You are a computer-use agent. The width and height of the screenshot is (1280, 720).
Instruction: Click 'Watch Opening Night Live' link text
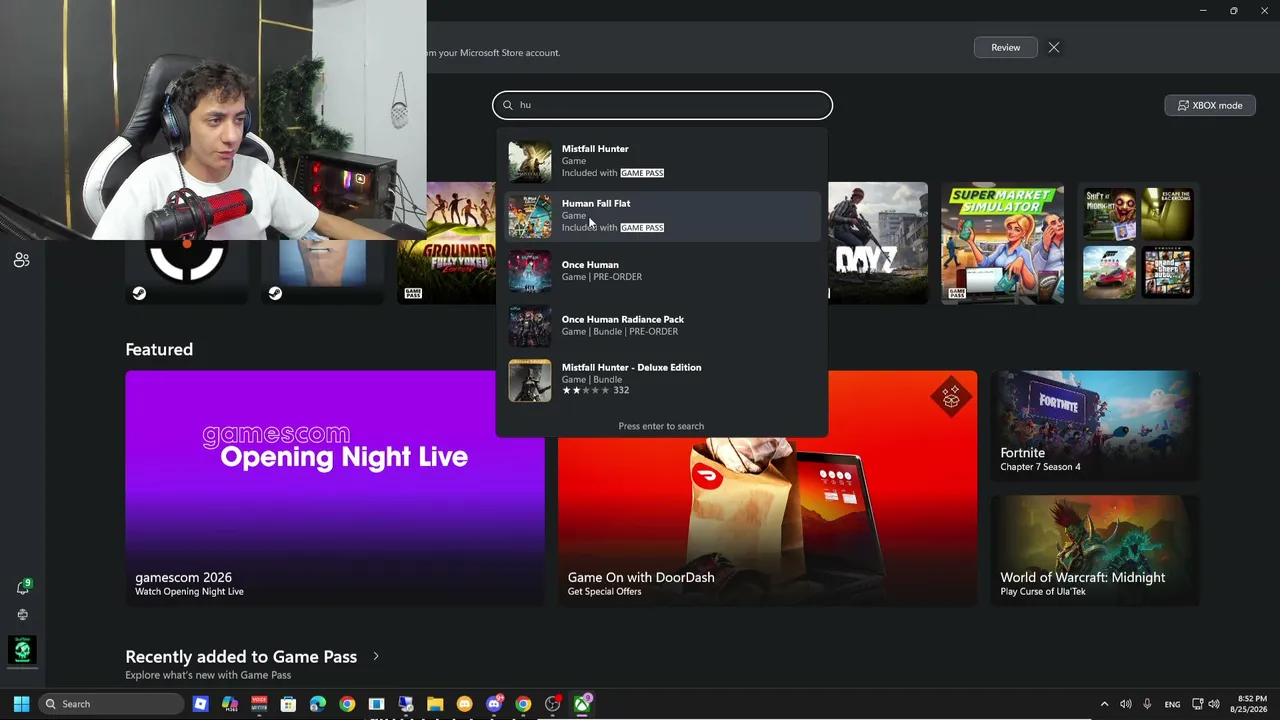[x=189, y=592]
